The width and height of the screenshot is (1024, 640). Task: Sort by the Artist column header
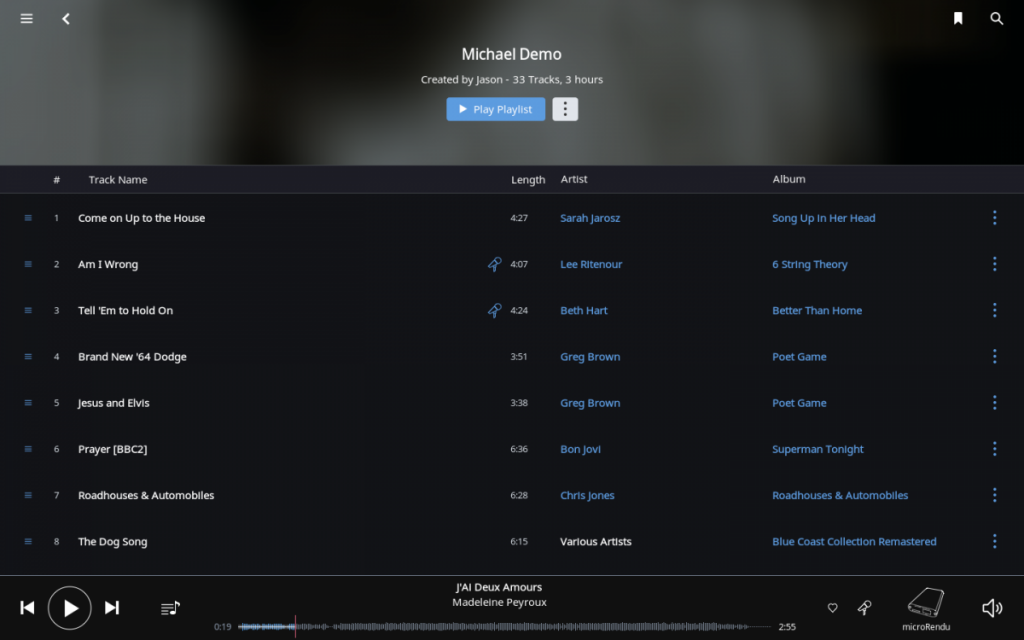click(x=573, y=179)
